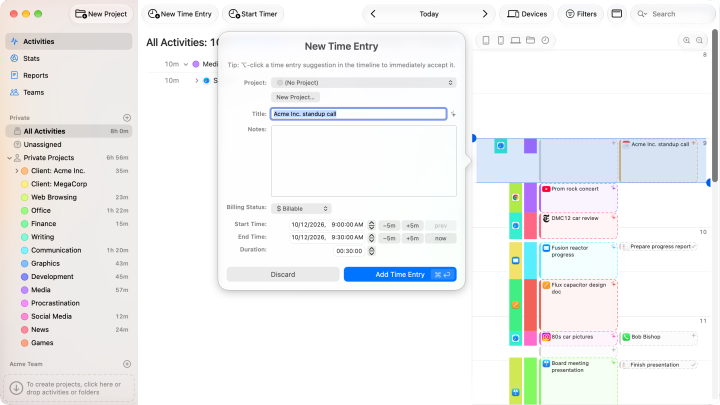This screenshot has height=405, width=720.
Task: Click the End Time stepper arrows
Action: point(371,238)
